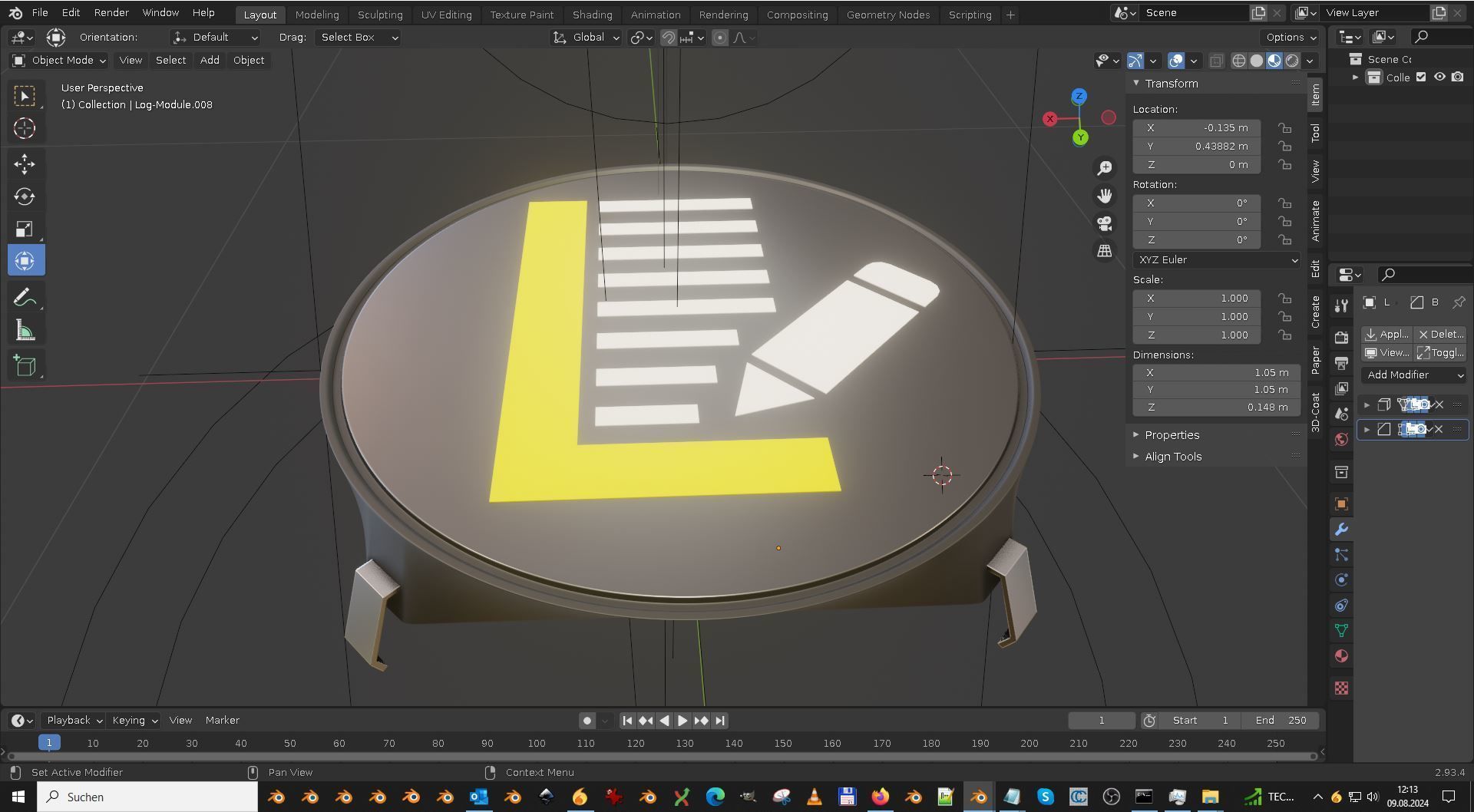Click the End frame field
The image size is (1474, 812).
(x=1281, y=721)
